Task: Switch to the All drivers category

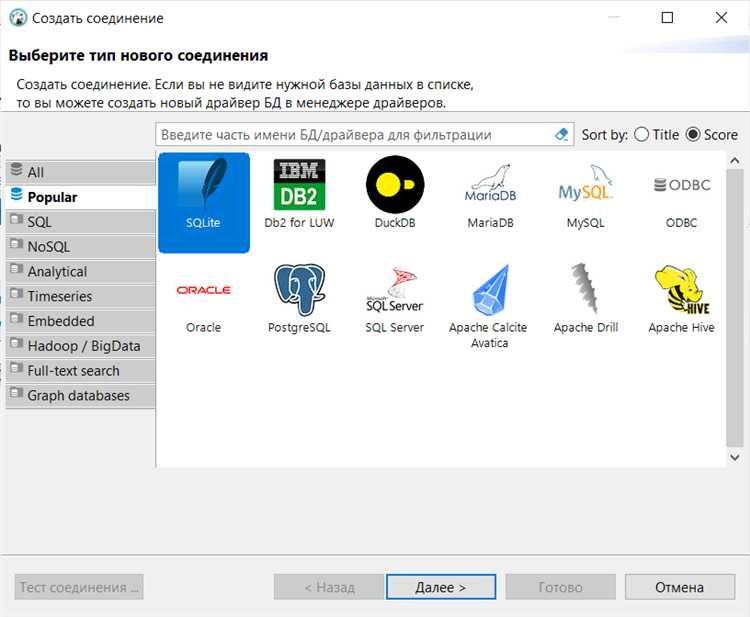Action: coord(80,172)
